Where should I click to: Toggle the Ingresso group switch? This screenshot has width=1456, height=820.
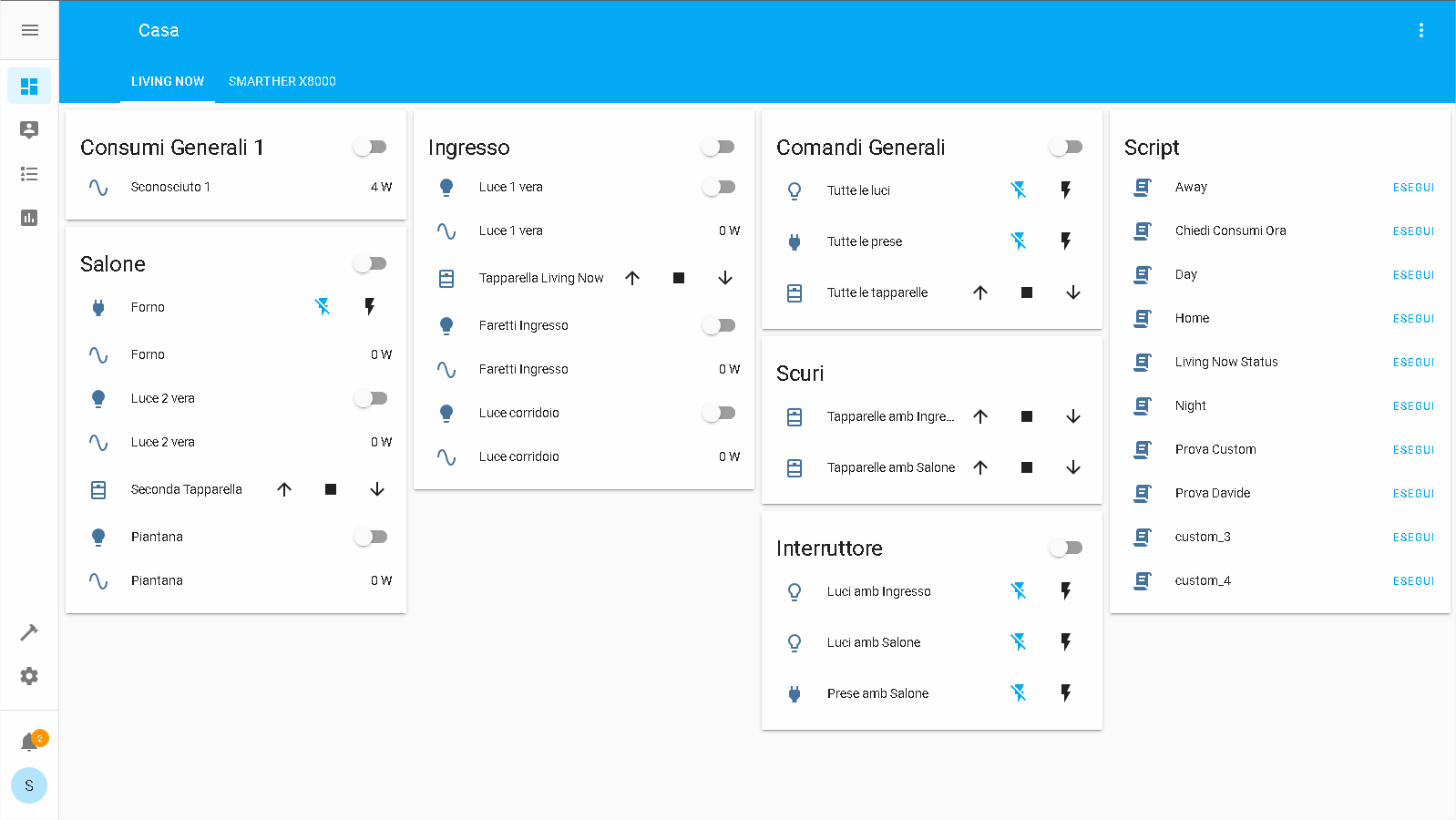(718, 147)
